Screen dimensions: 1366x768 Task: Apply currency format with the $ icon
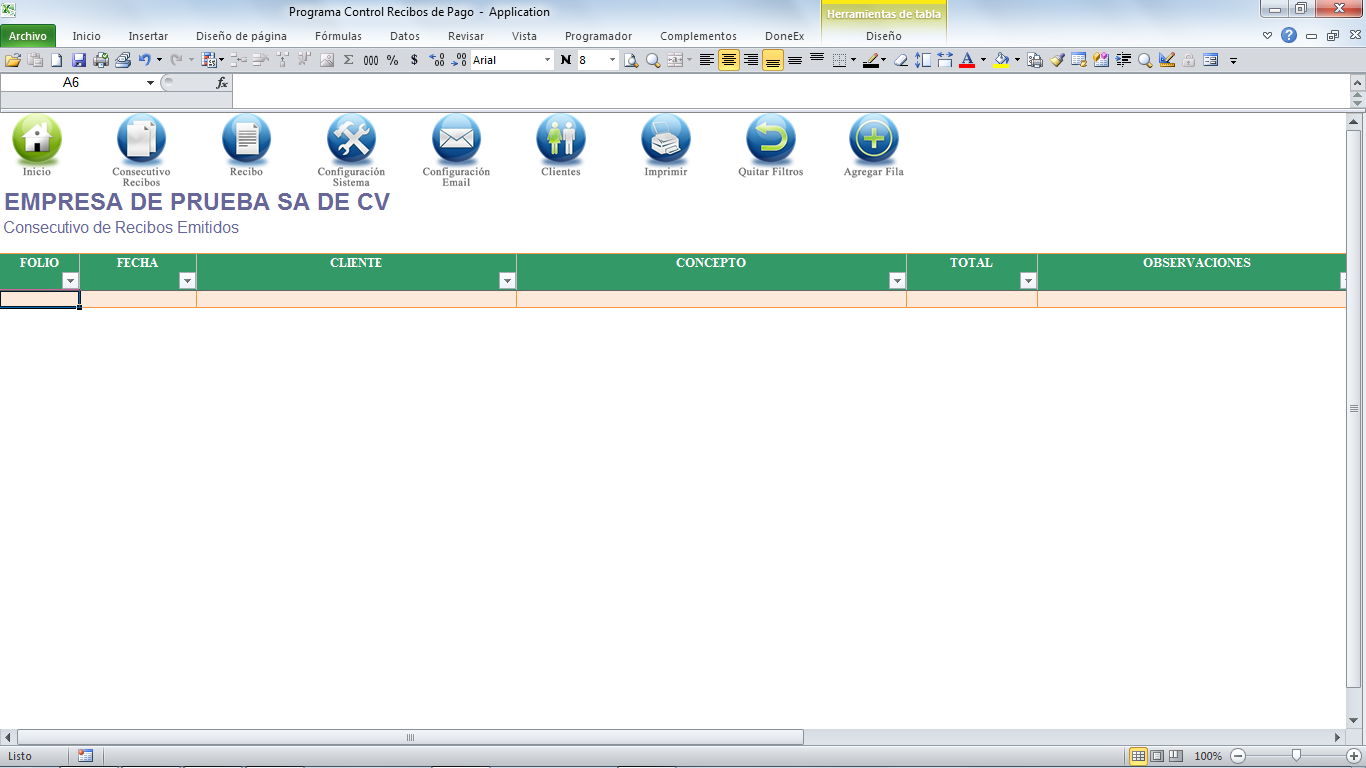pyautogui.click(x=415, y=60)
